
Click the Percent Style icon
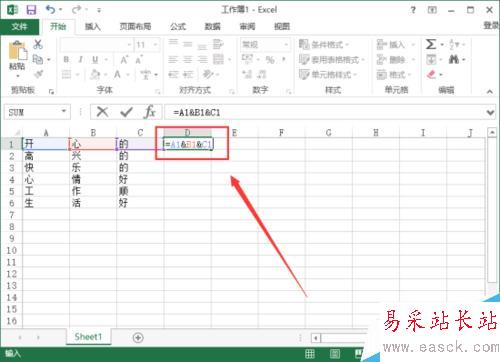[270, 60]
